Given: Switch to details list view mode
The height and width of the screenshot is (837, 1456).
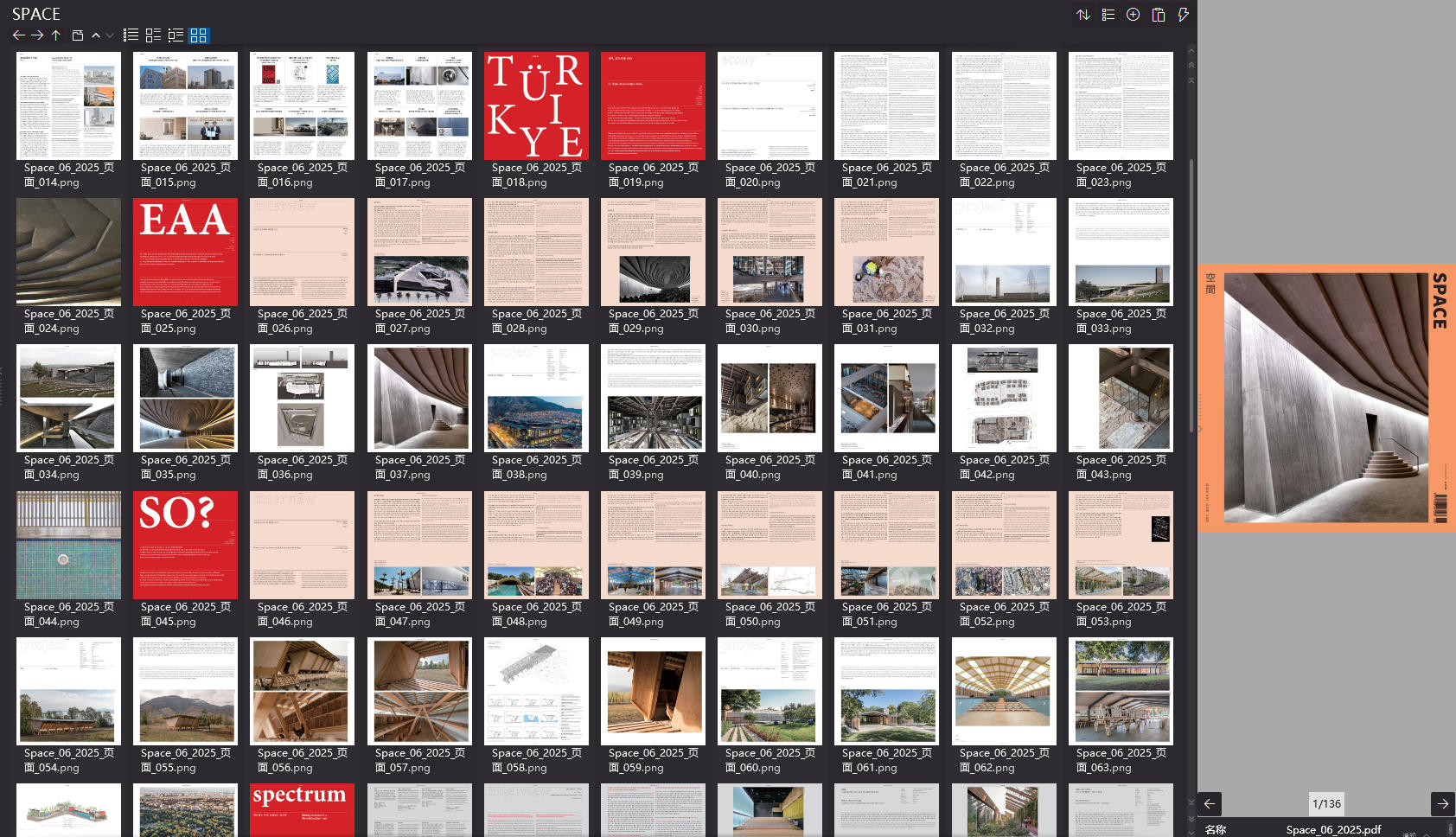Looking at the screenshot, I should [x=176, y=35].
